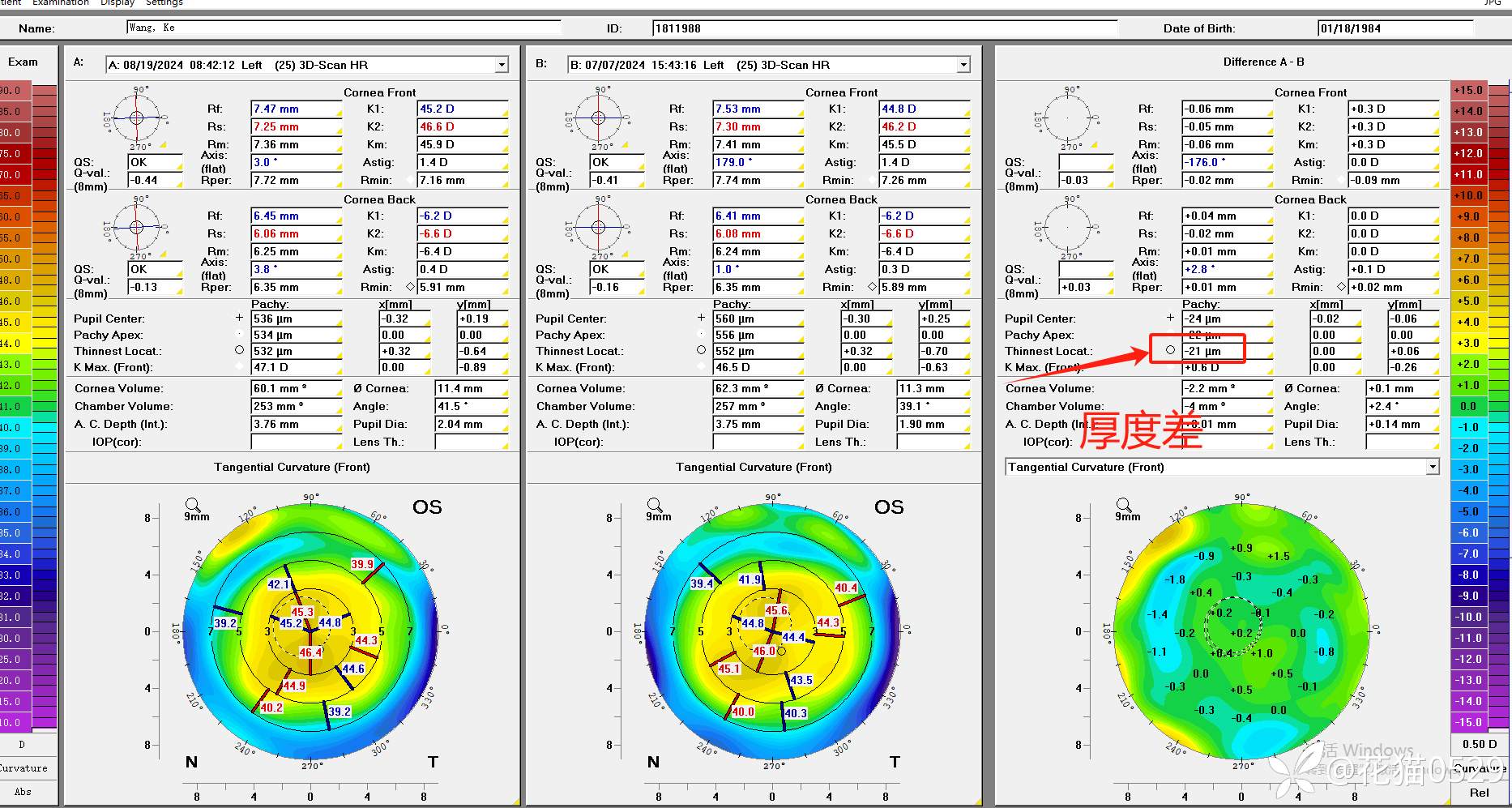The width and height of the screenshot is (1512, 808).
Task: Click Difference panel Cornea Front axis diagram
Action: point(1068,118)
